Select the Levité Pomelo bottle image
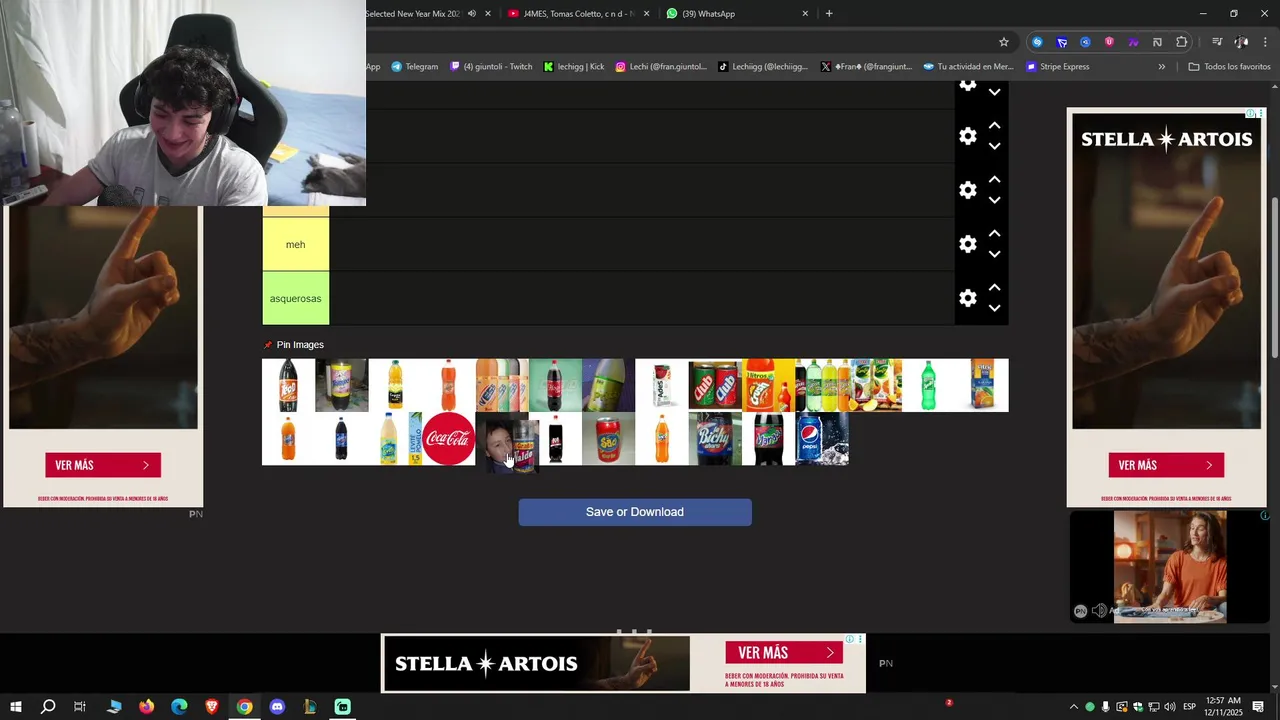 pos(395,438)
